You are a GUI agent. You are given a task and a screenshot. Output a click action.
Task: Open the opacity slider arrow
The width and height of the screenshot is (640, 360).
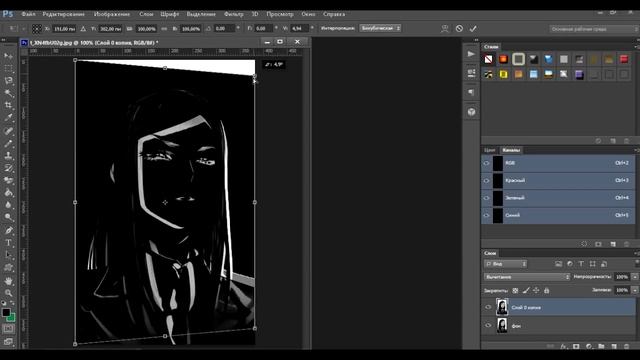point(635,277)
